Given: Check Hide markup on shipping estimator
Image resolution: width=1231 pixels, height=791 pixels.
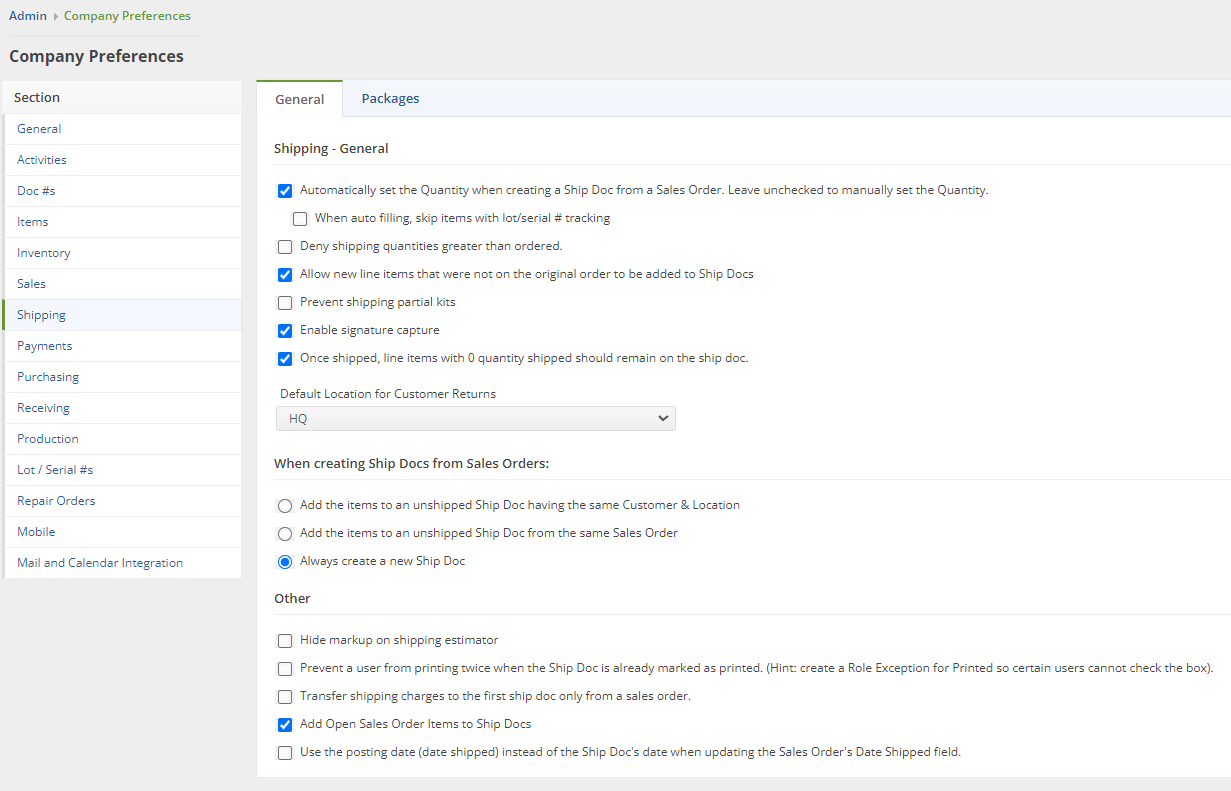Looking at the screenshot, I should pos(285,641).
